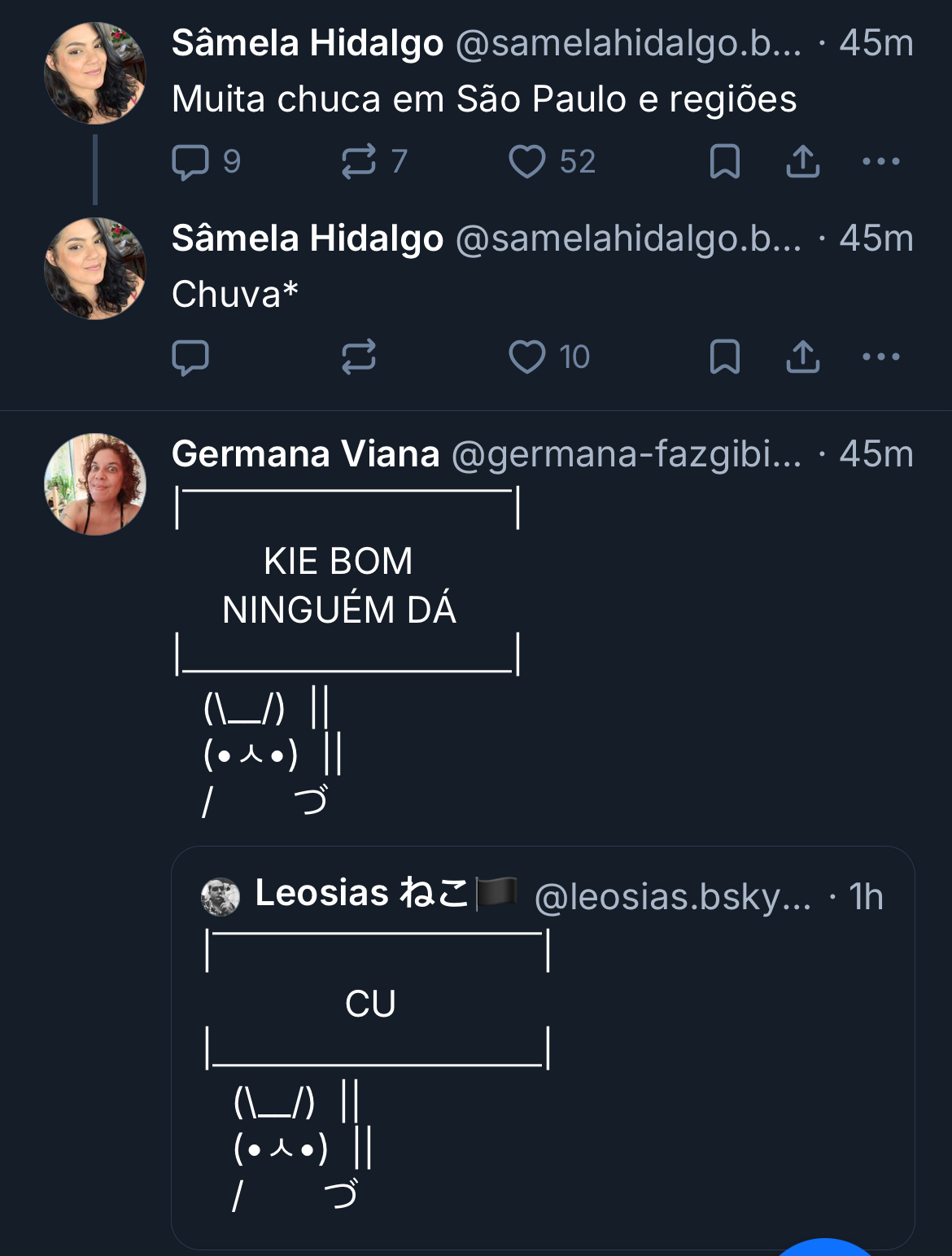Open Sâmela Hidalgo name link on first post
Image resolution: width=952 pixels, height=1256 pixels.
point(308,43)
